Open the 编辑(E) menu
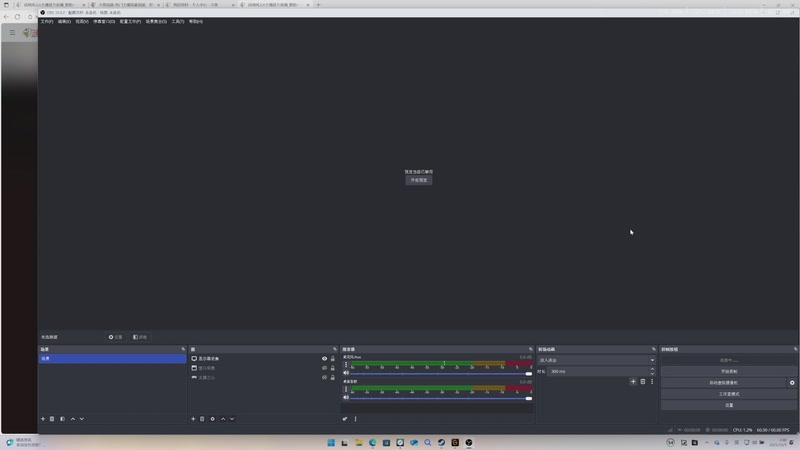This screenshot has height=450, width=800. 64,21
